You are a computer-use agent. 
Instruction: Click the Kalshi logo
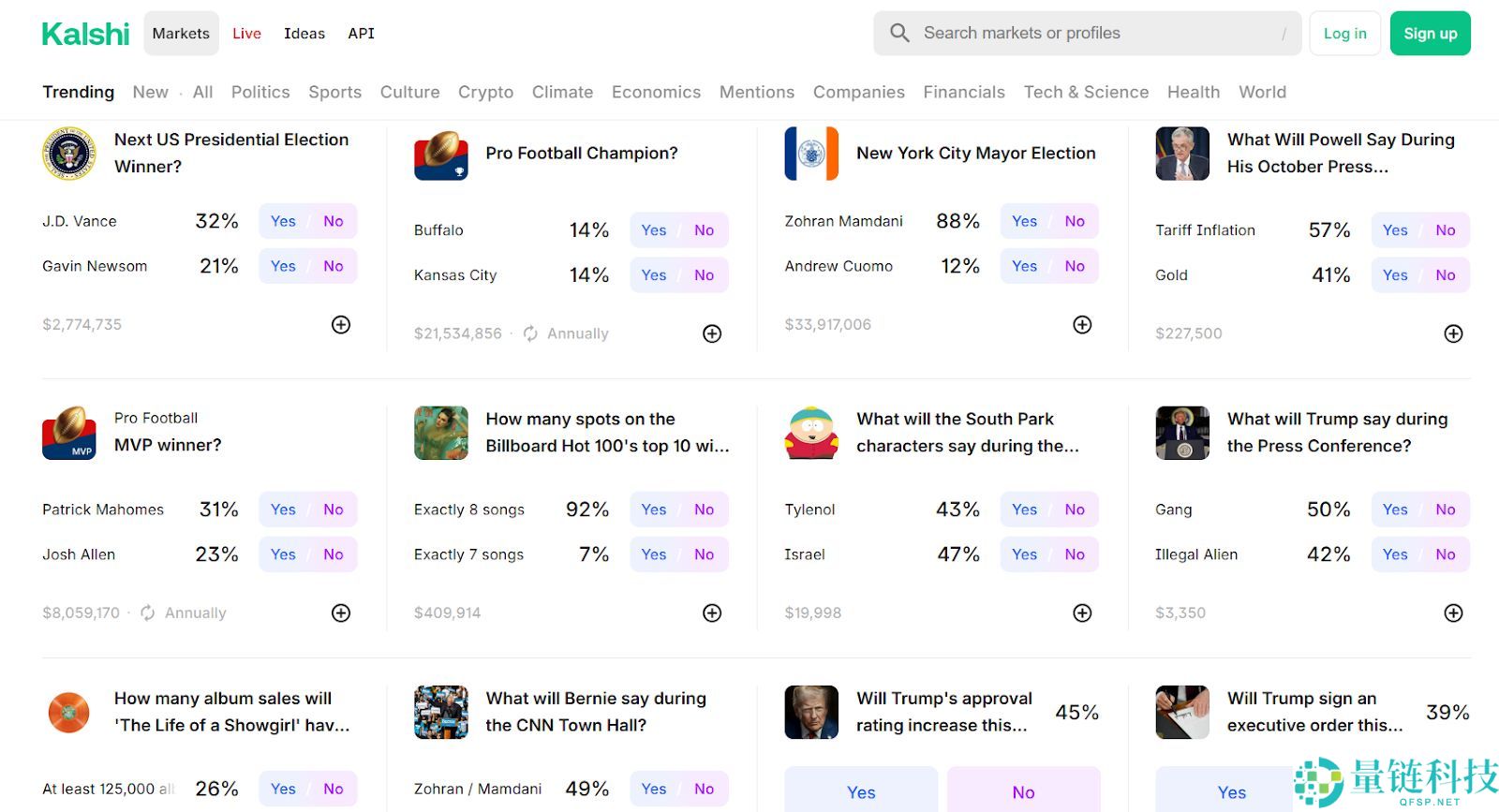[85, 34]
